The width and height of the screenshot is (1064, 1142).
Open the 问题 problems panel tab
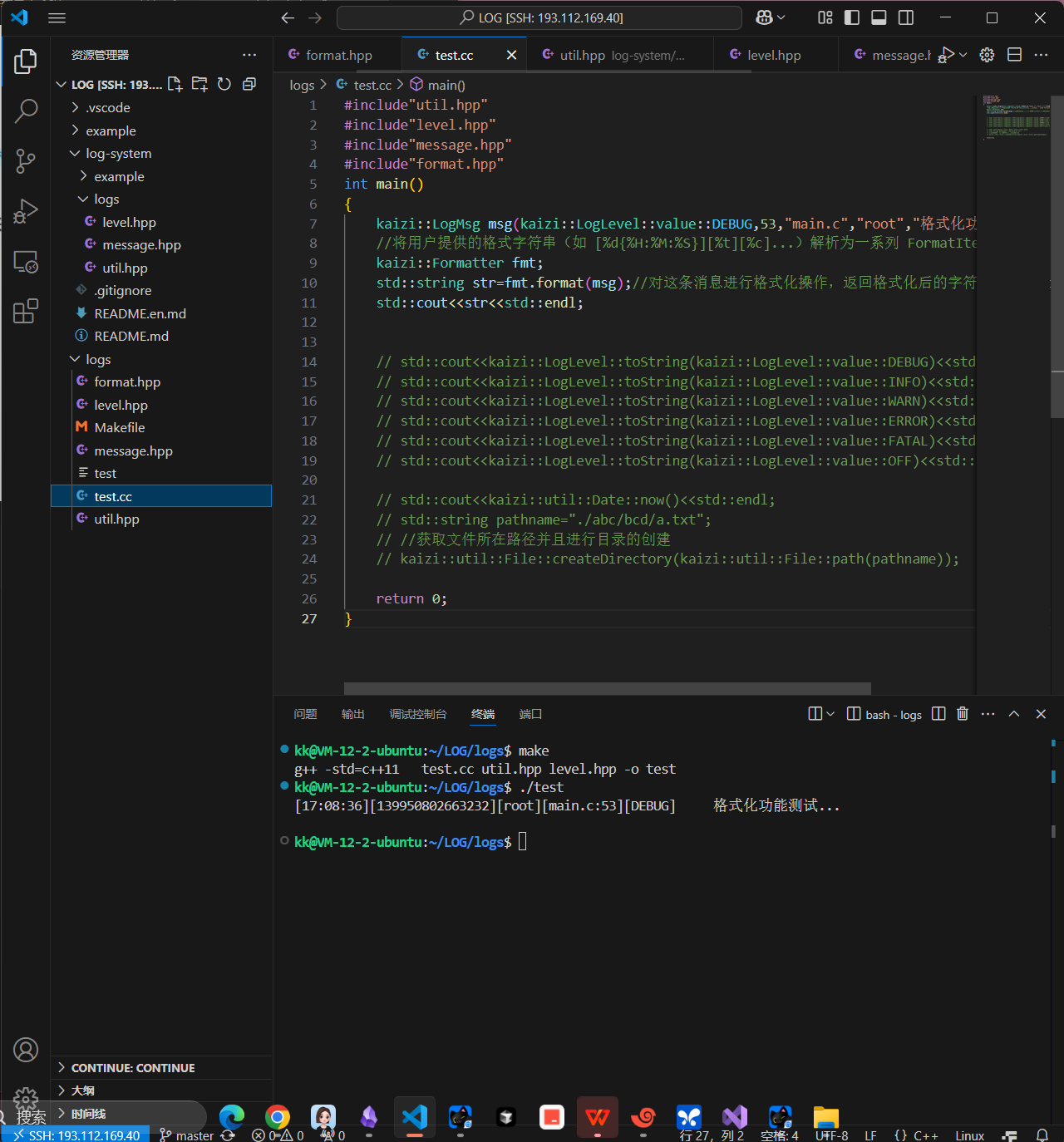[305, 714]
